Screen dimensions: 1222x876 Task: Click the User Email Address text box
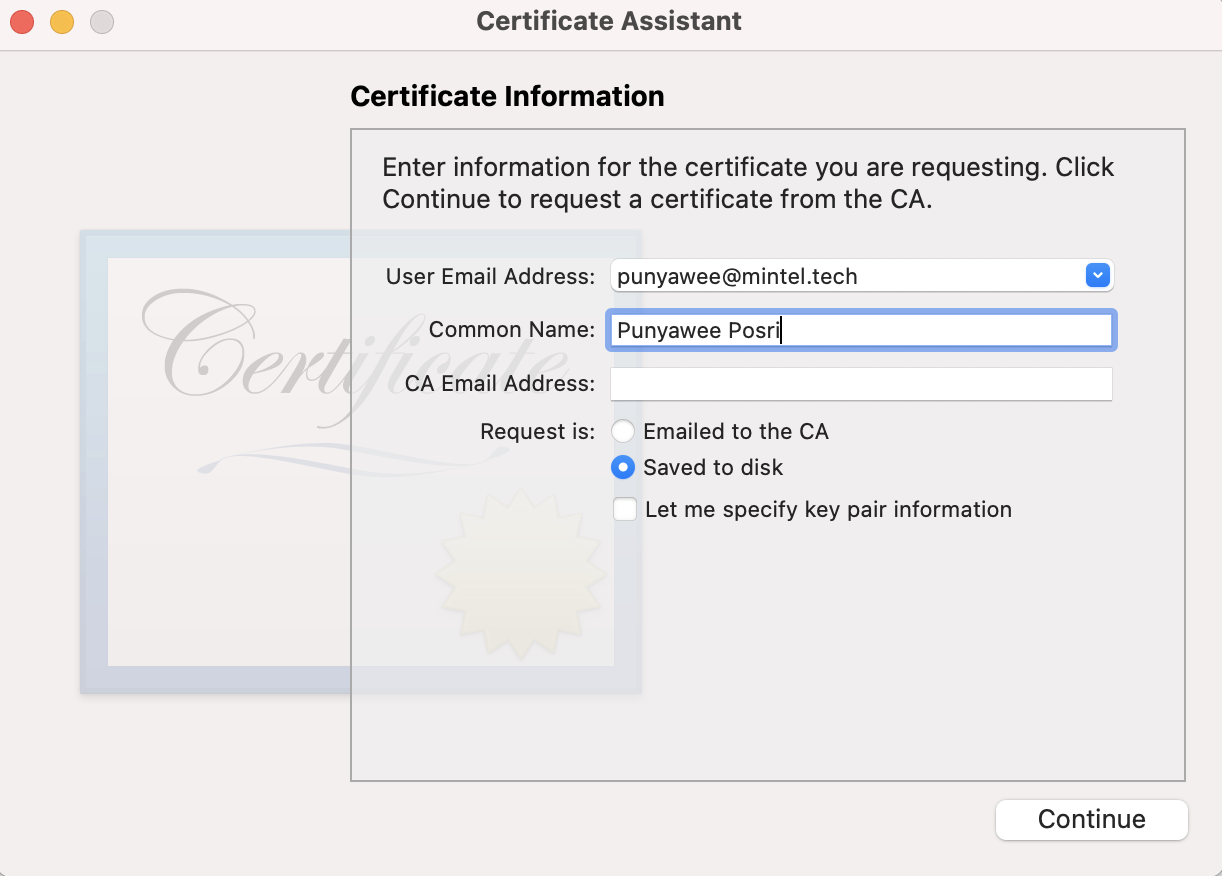(847, 276)
